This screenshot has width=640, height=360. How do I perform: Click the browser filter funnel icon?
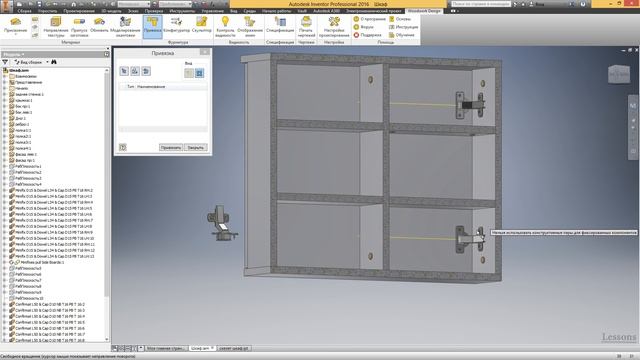[5, 62]
